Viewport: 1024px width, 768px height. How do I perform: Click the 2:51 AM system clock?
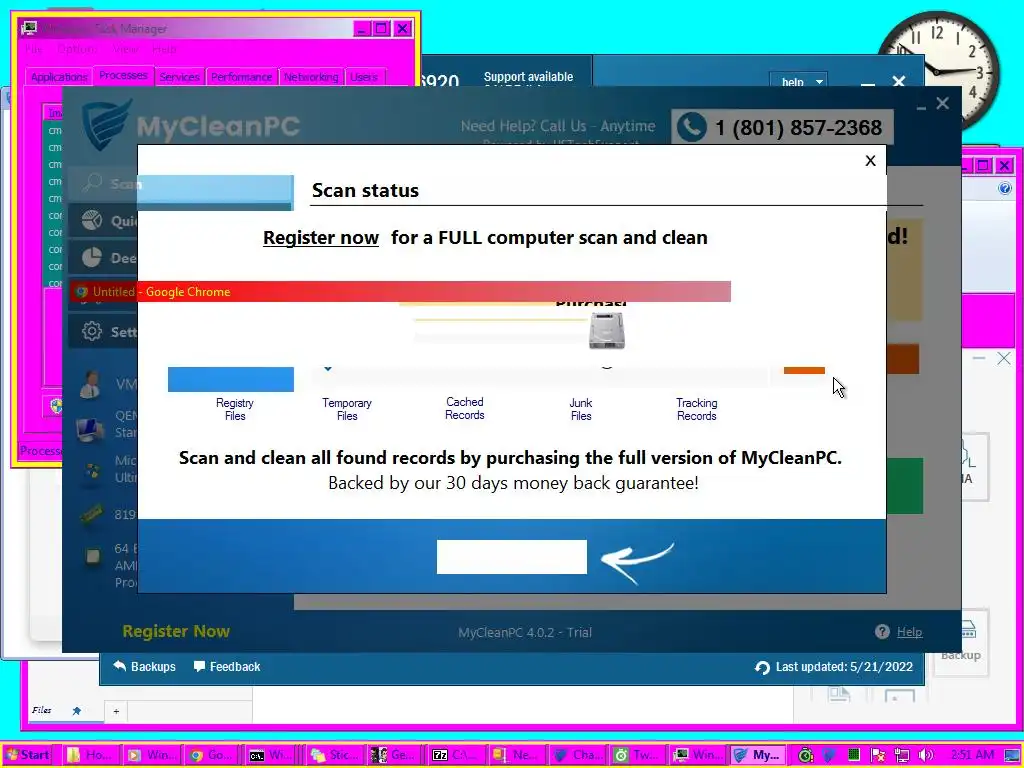[x=972, y=755]
